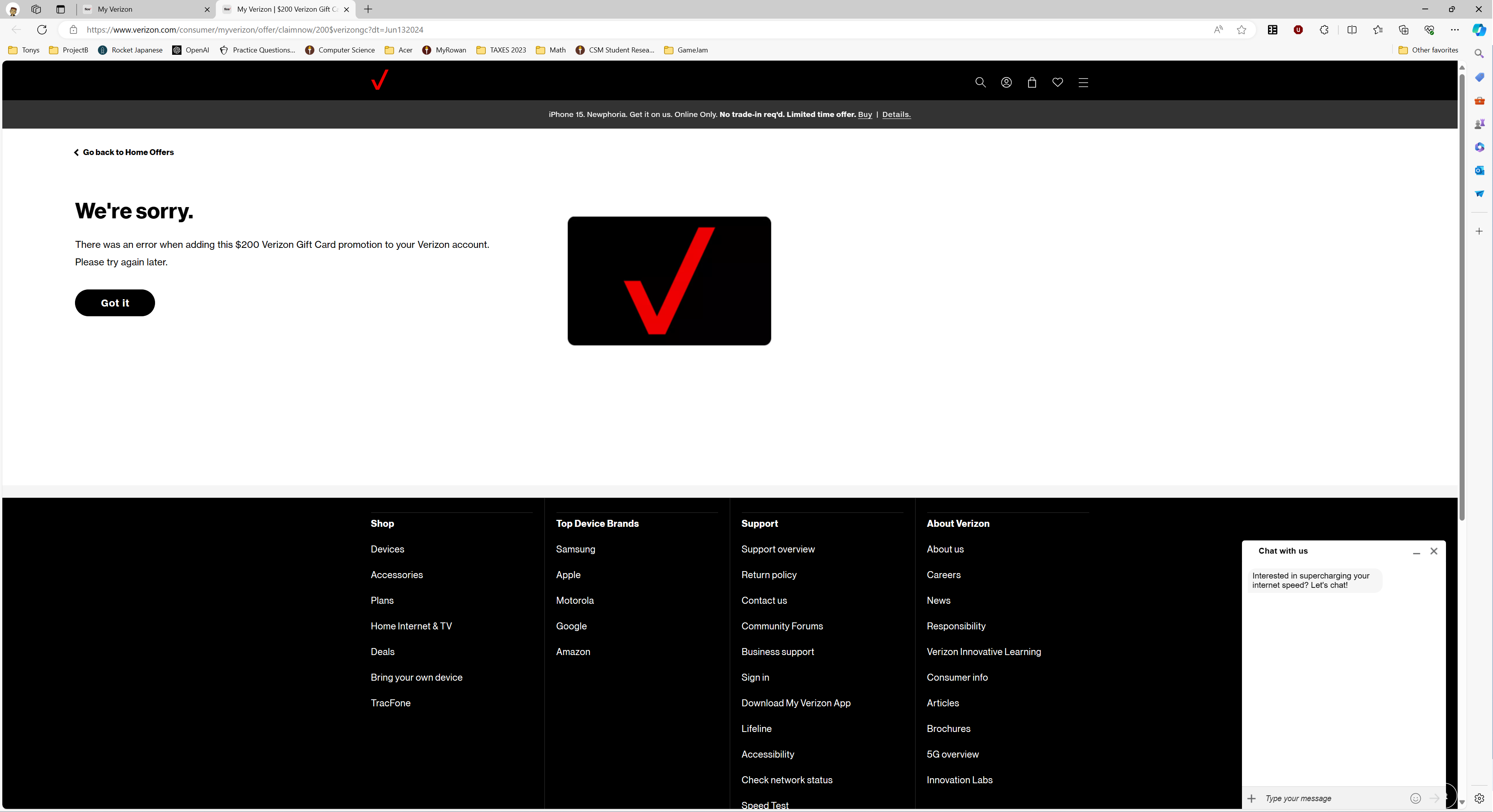Close the Chat with us window
Image resolution: width=1493 pixels, height=812 pixels.
point(1433,551)
